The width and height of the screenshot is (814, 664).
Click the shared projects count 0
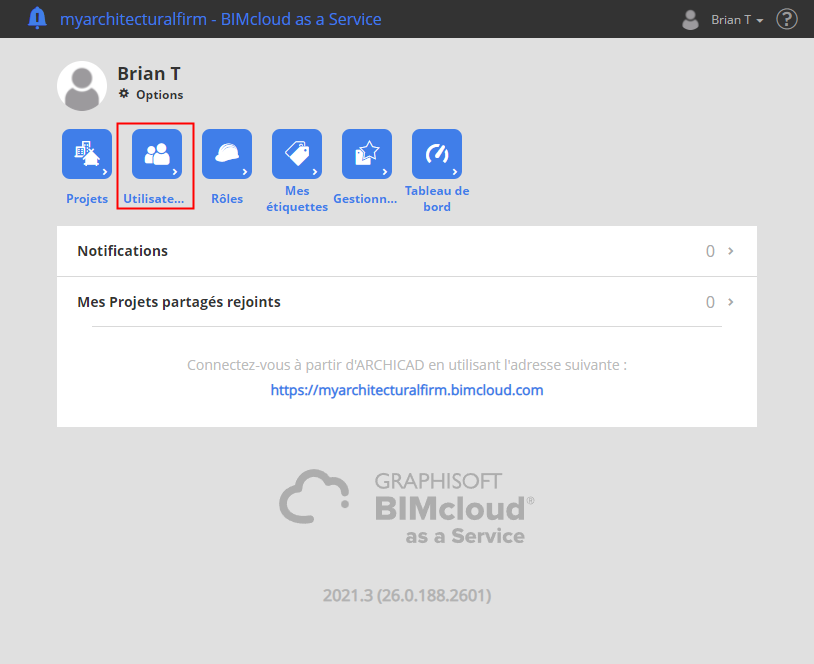tap(710, 302)
